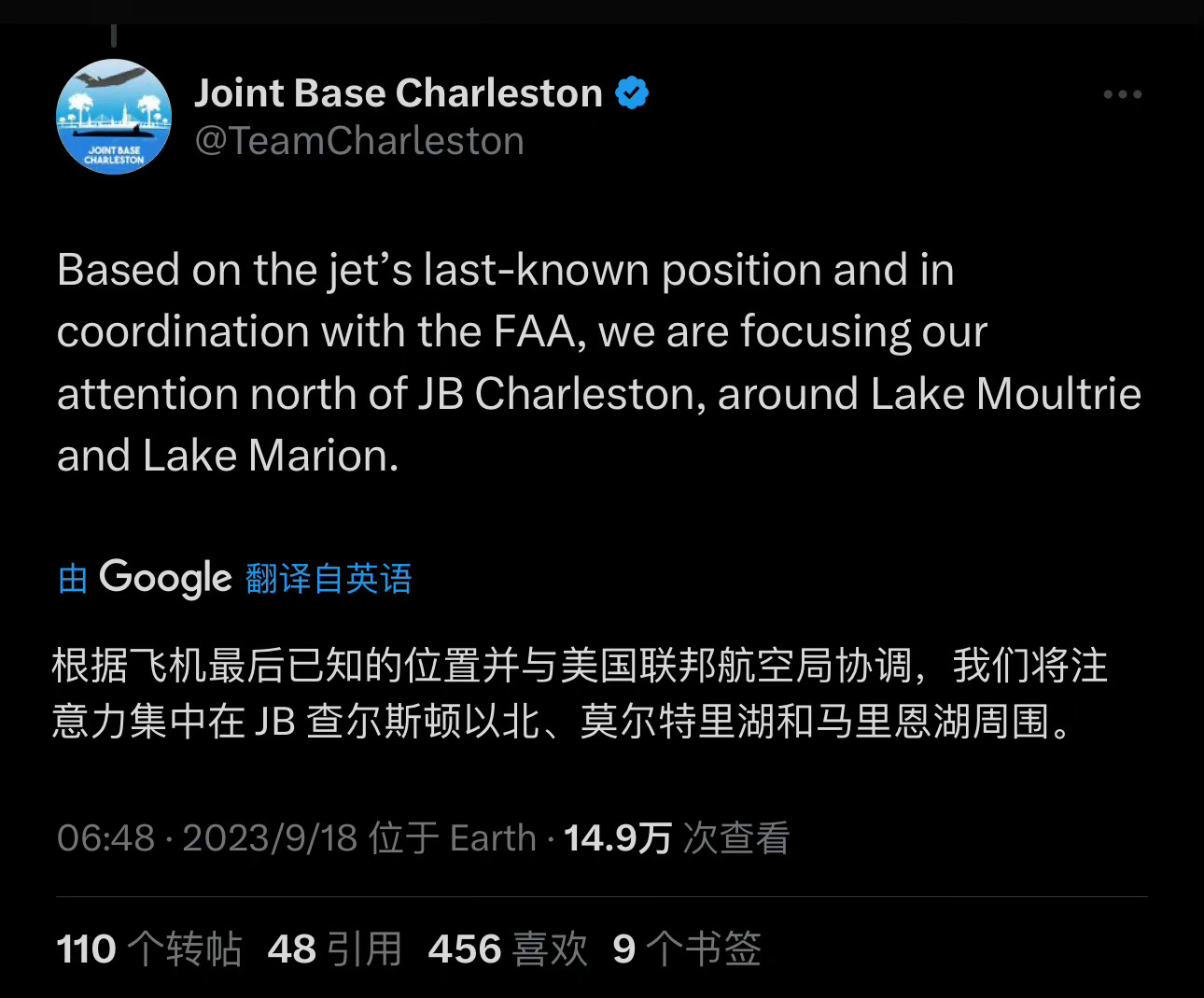
Task: Click the 由 translation attribution text
Action: 73,578
